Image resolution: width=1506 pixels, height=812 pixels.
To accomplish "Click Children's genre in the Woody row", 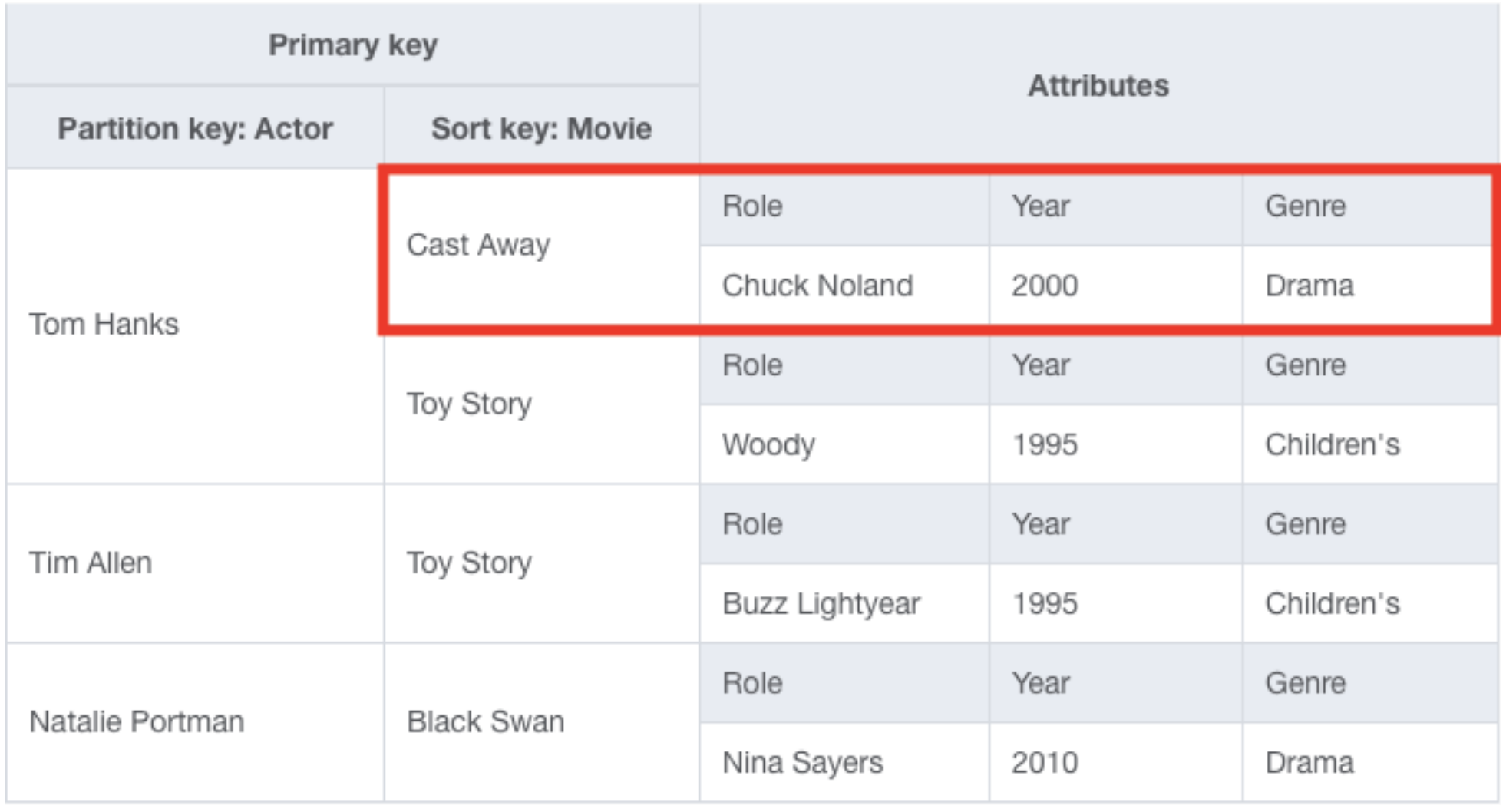I will (x=1370, y=444).
